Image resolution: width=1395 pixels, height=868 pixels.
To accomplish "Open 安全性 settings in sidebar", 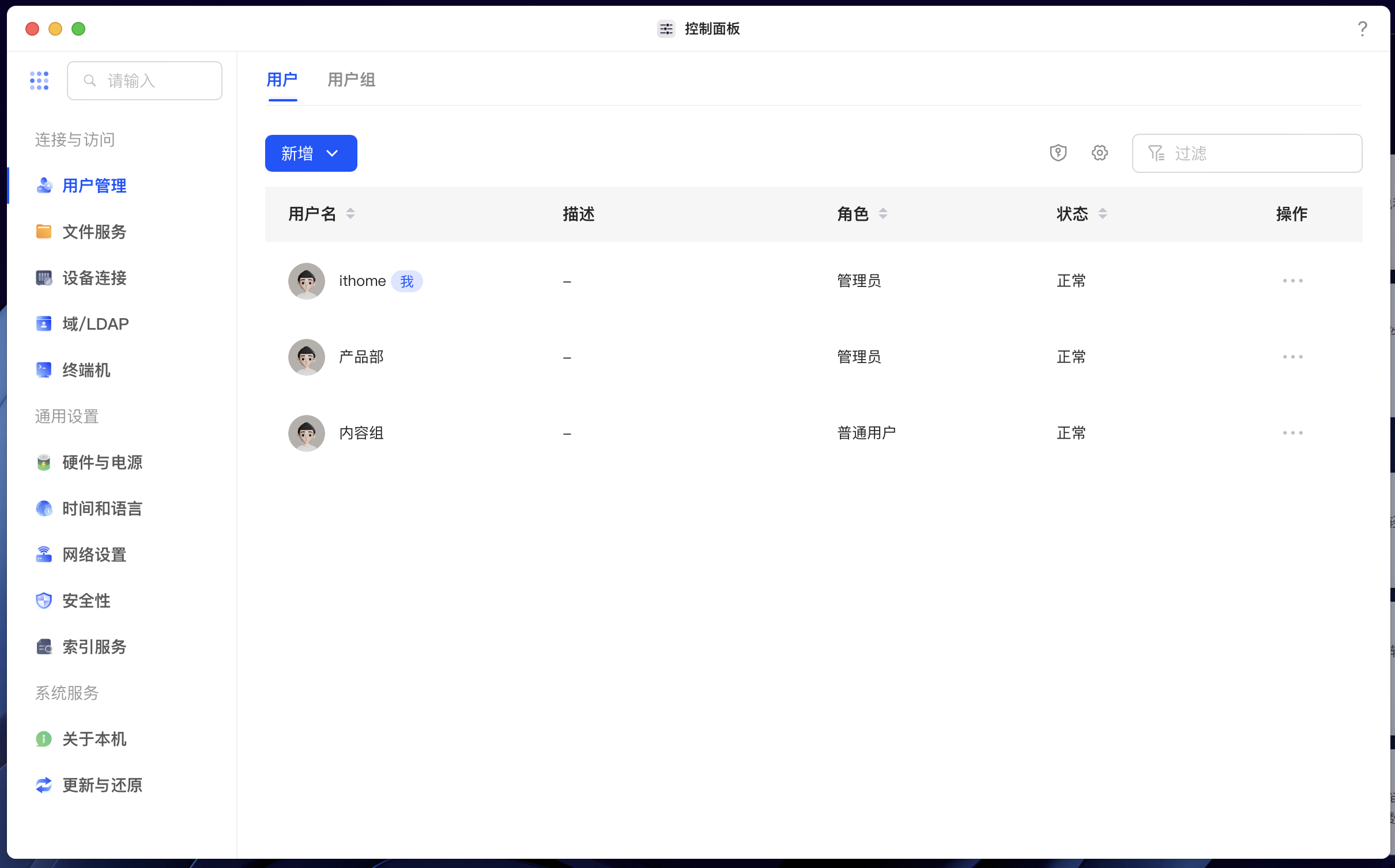I will click(x=86, y=601).
